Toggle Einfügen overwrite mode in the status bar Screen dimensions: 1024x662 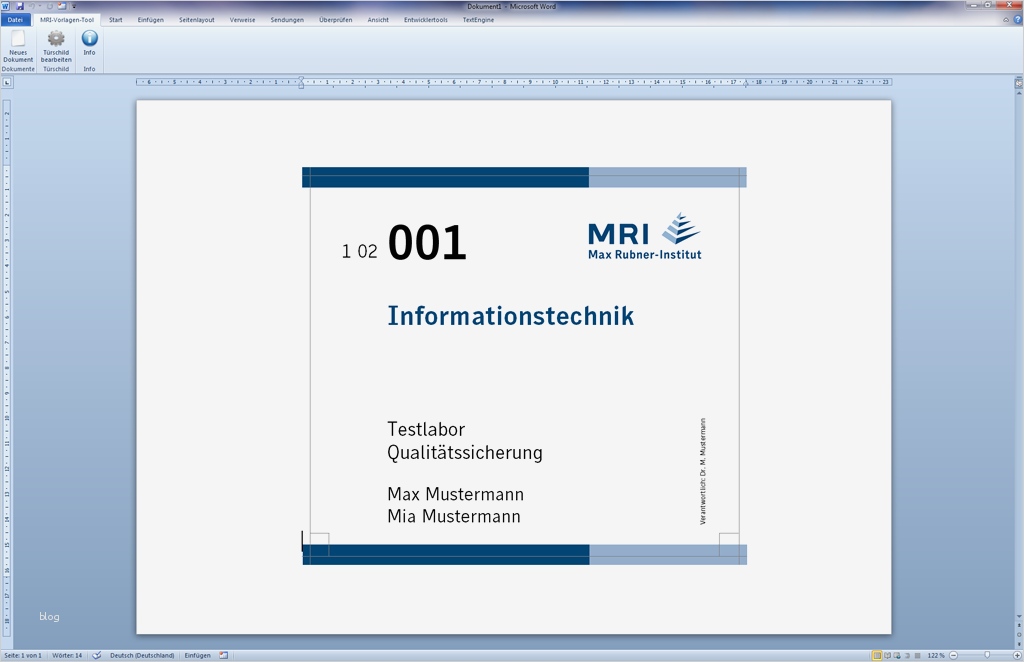coord(199,655)
